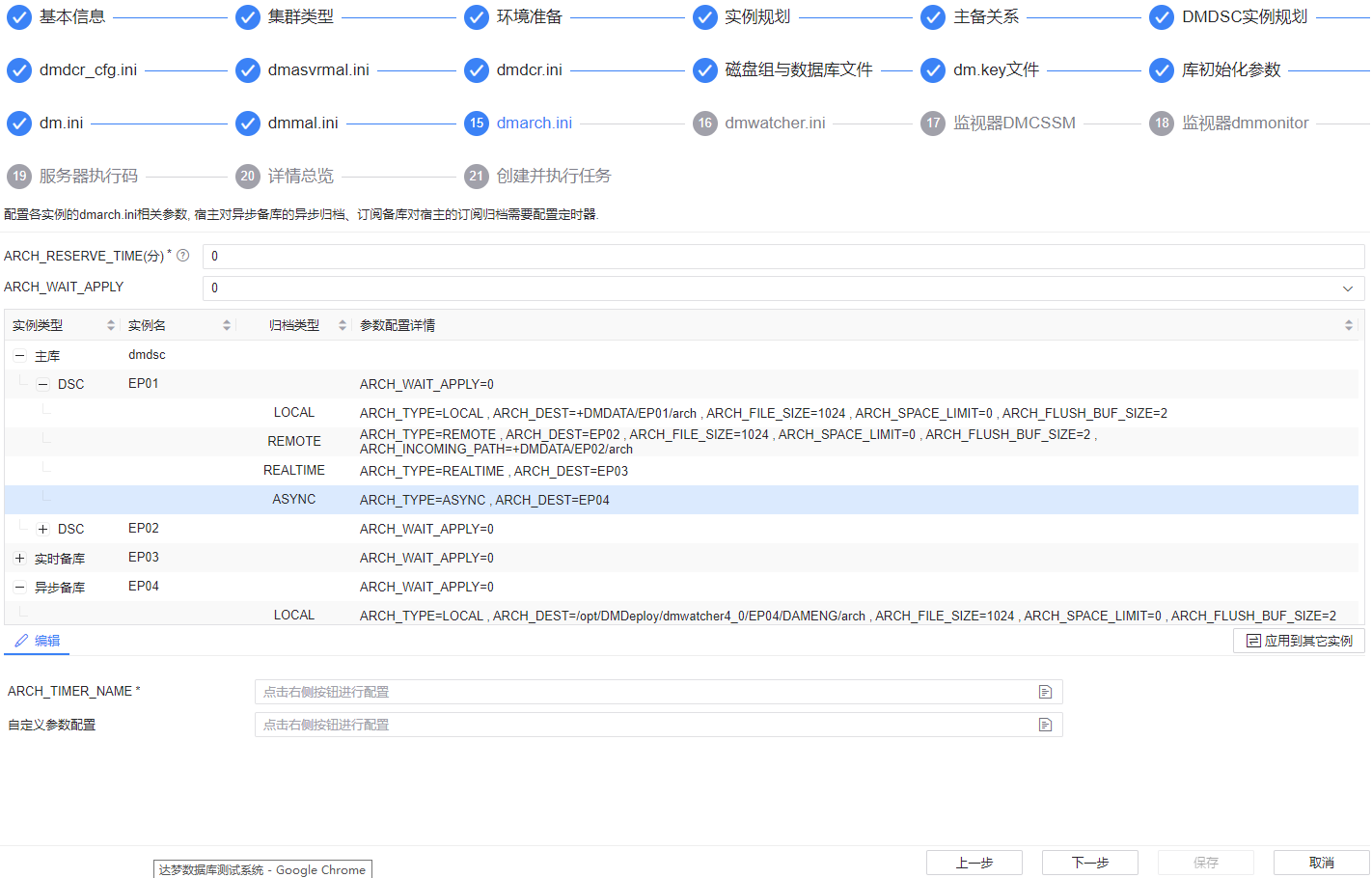Open the 主备关系 step
1372x878 pixels.
971,17
